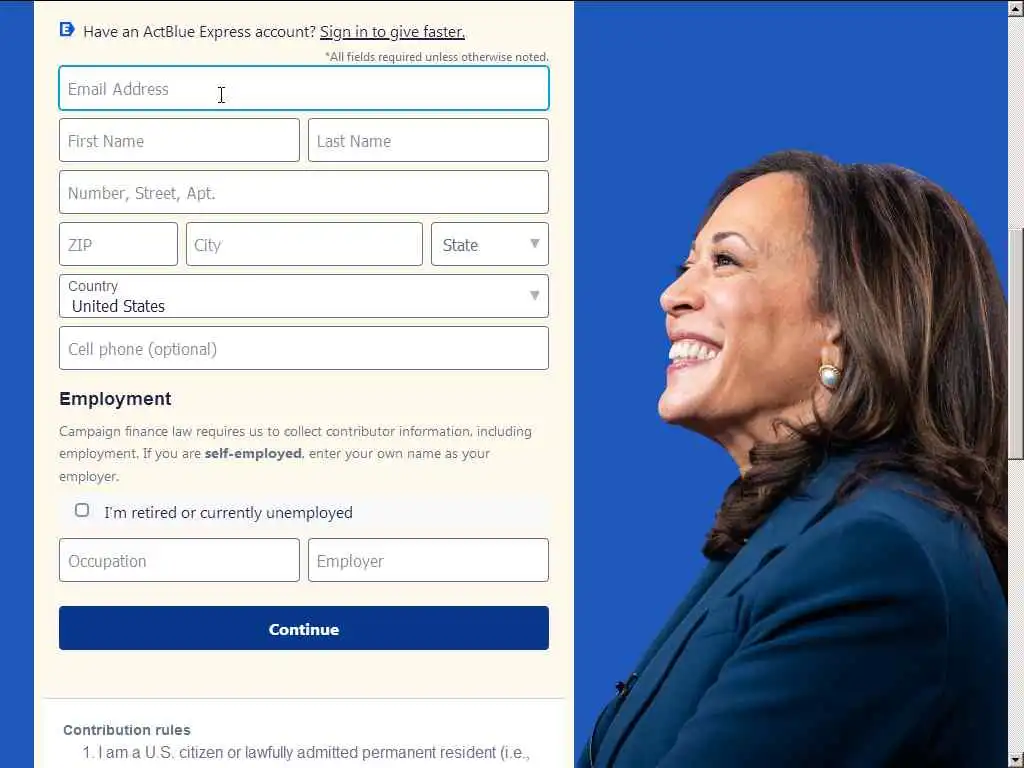Click the scrollbar up arrow

coord(1016,8)
